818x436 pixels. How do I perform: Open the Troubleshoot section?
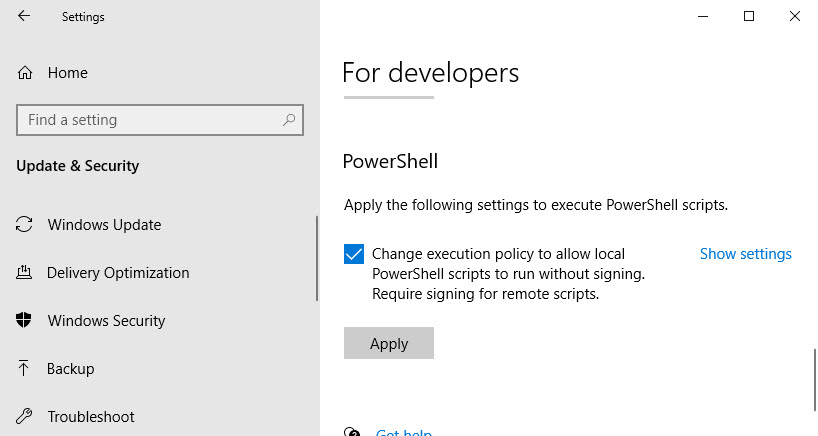tap(91, 417)
